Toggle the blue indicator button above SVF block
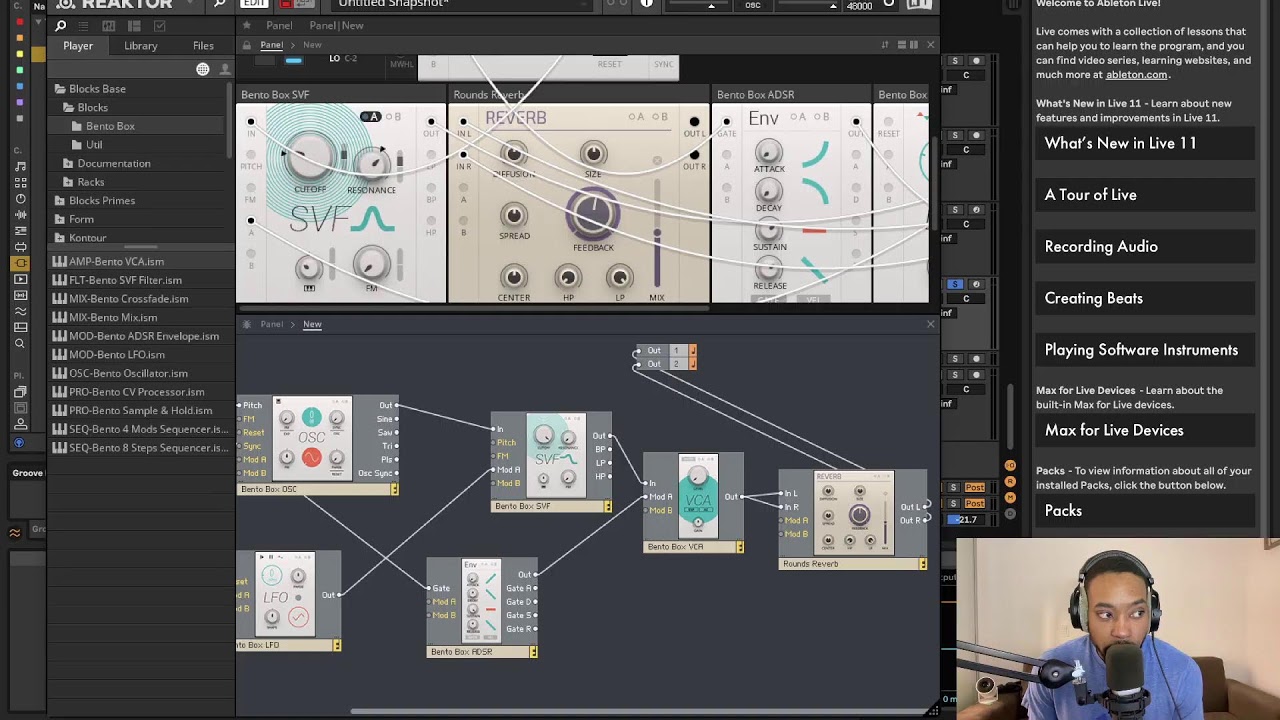The image size is (1280, 720). [x=293, y=60]
